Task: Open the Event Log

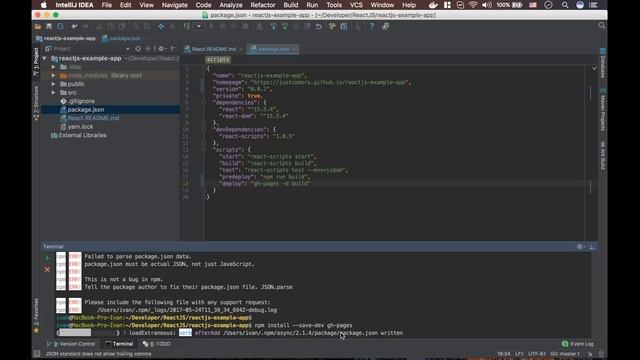Action: [x=578, y=344]
